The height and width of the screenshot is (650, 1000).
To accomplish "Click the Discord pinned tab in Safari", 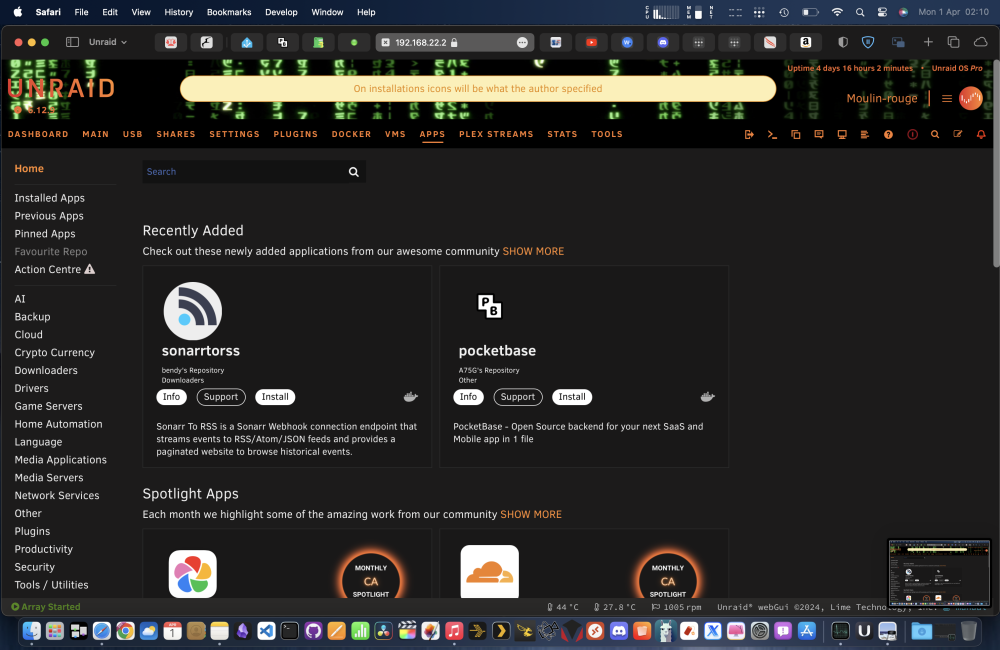I will pos(663,42).
